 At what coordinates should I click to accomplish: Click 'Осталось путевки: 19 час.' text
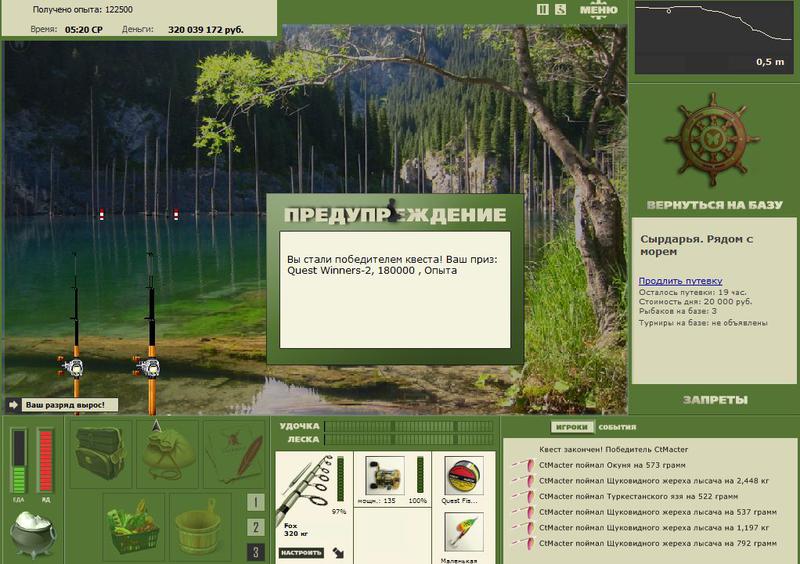[692, 292]
